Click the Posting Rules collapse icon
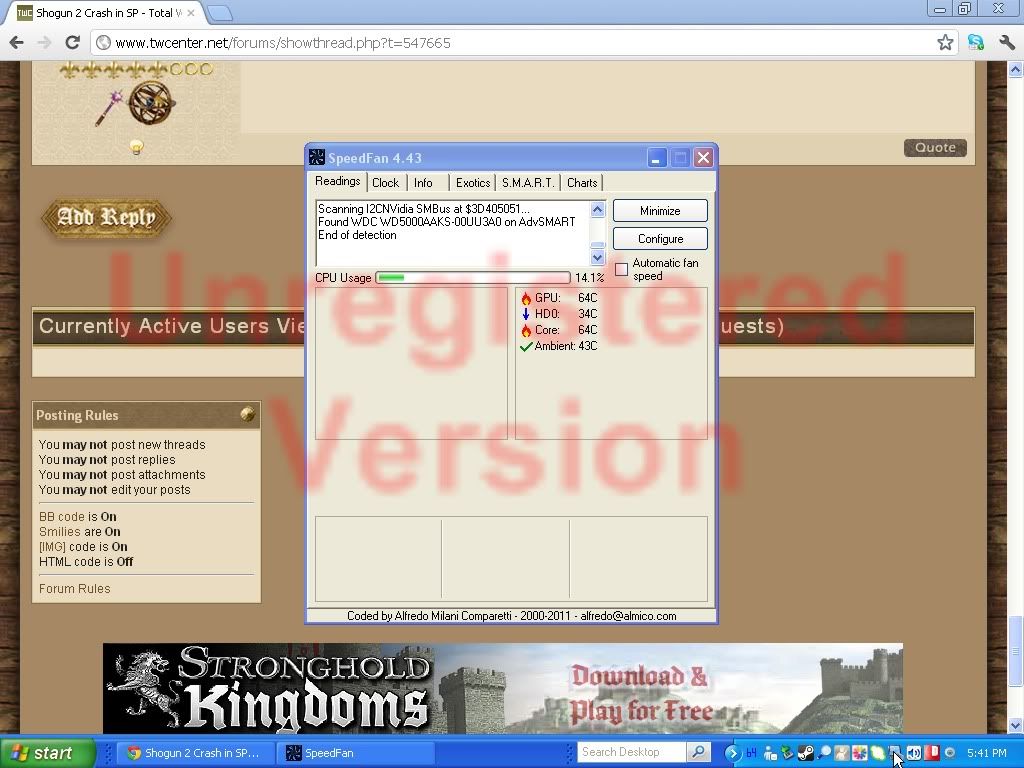 (247, 414)
